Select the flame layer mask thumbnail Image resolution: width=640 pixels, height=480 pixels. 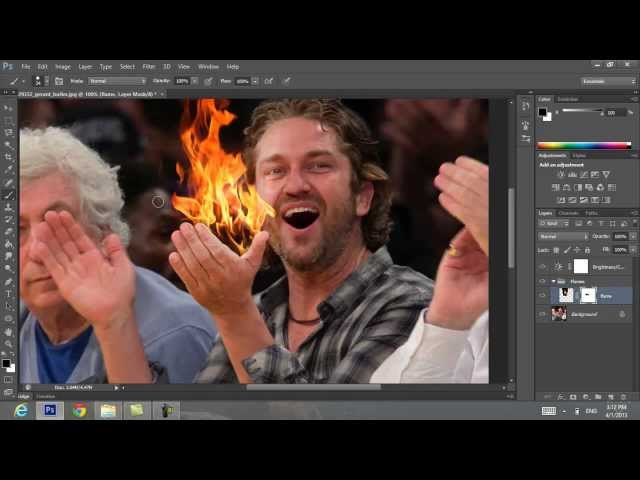click(588, 296)
